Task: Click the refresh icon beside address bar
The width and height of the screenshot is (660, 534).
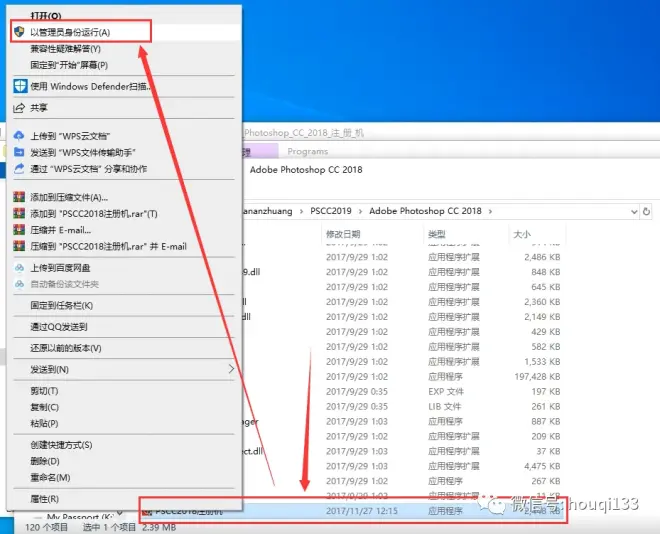Action: (647, 211)
